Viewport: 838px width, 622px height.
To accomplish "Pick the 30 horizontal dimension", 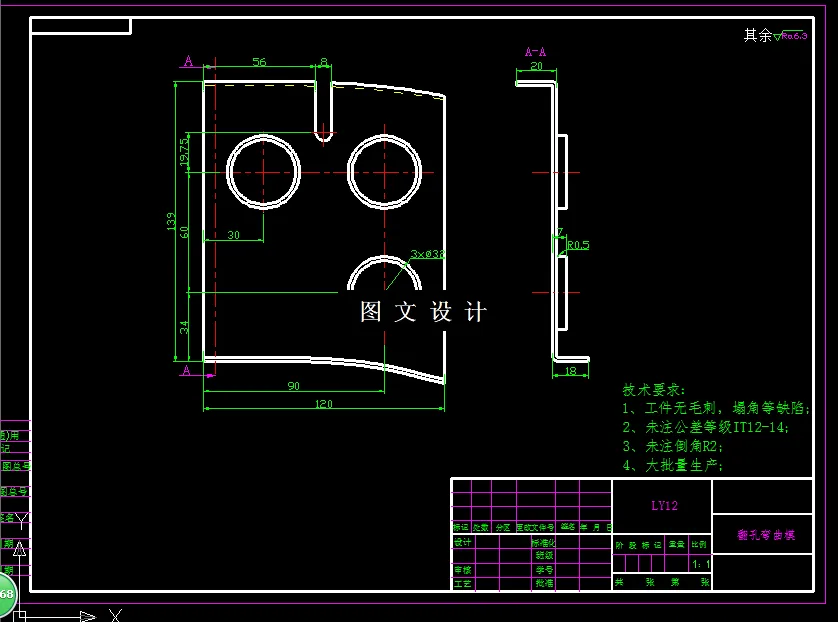I will pos(234,235).
